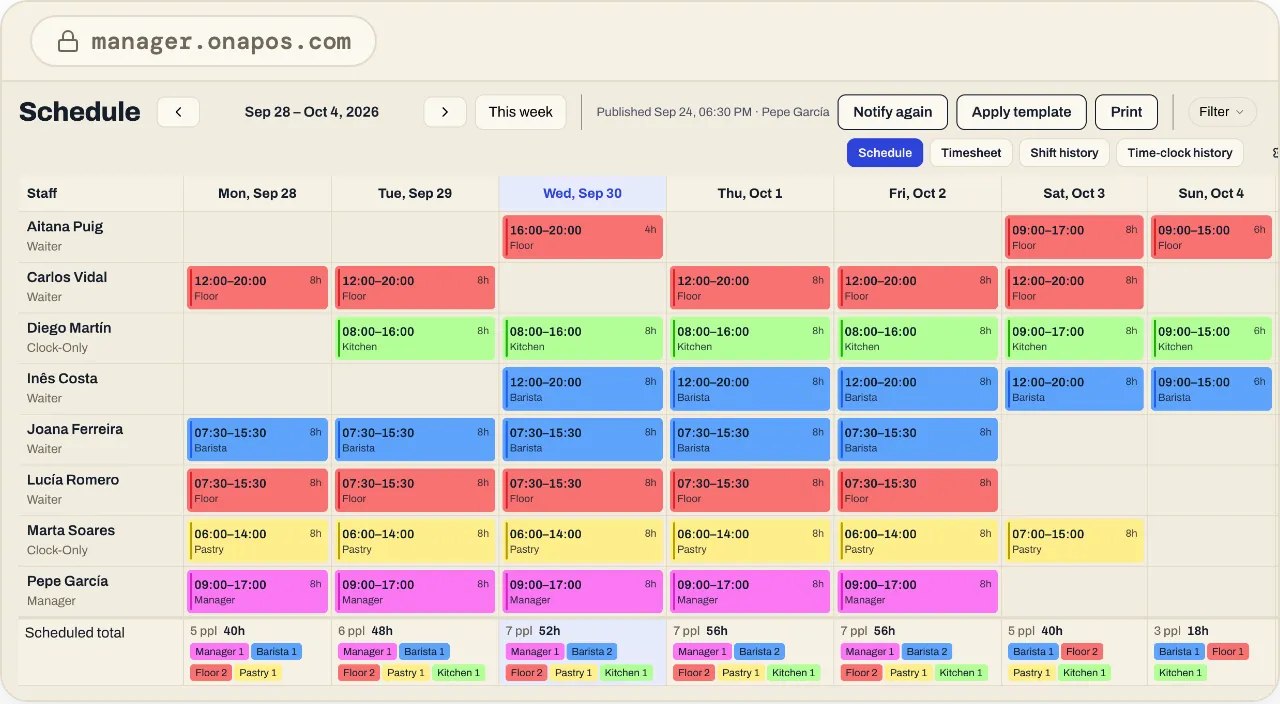Click staff name Diego Martín
Screen dimensions: 1280x704
pyautogui.click(x=69, y=328)
